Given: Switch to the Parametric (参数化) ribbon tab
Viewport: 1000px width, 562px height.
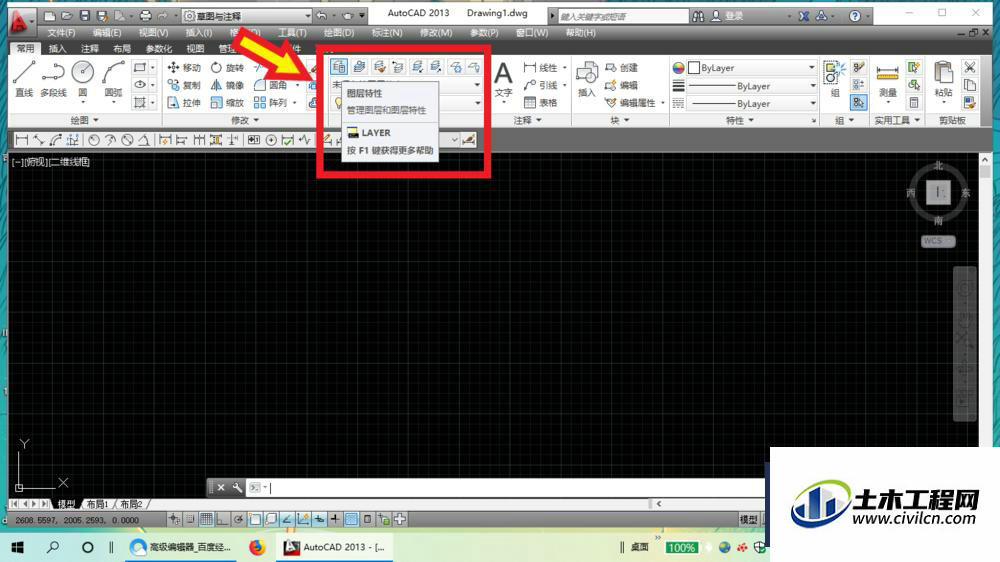Looking at the screenshot, I should click(x=158, y=48).
